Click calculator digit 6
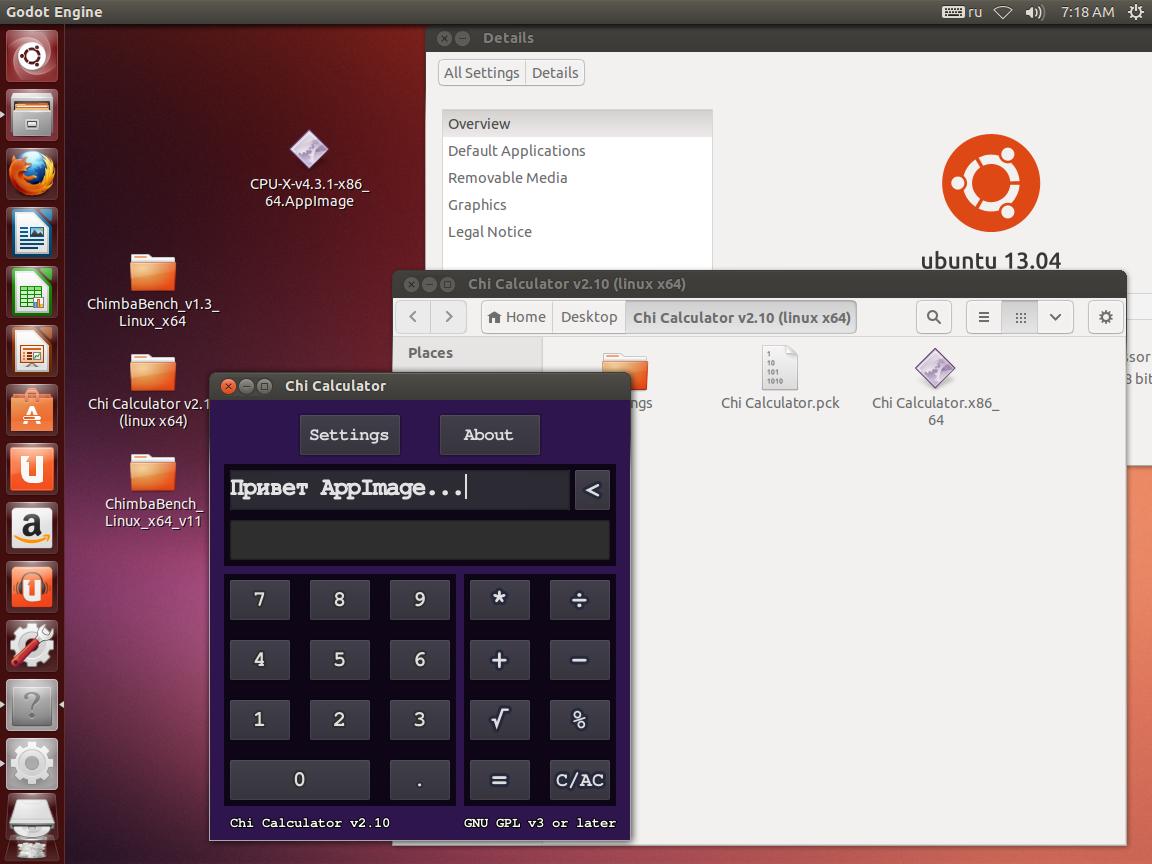1152x864 pixels. (x=420, y=660)
